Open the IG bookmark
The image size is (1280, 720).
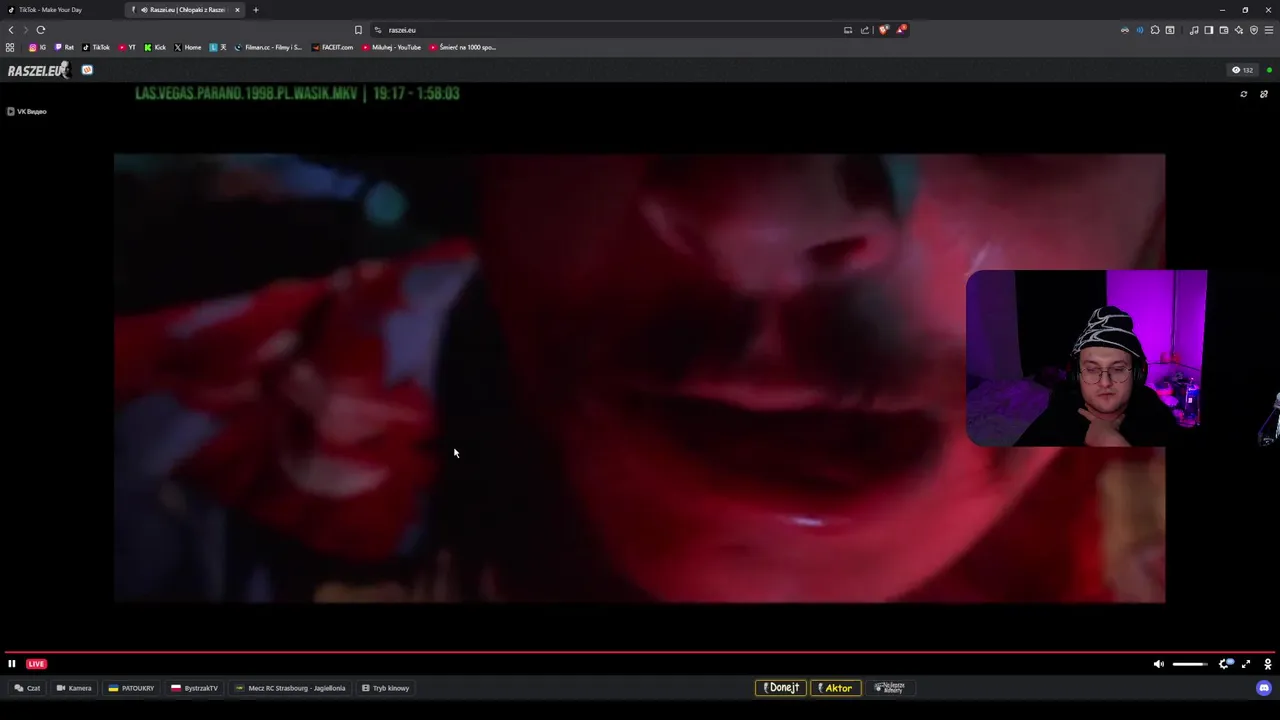pos(38,47)
